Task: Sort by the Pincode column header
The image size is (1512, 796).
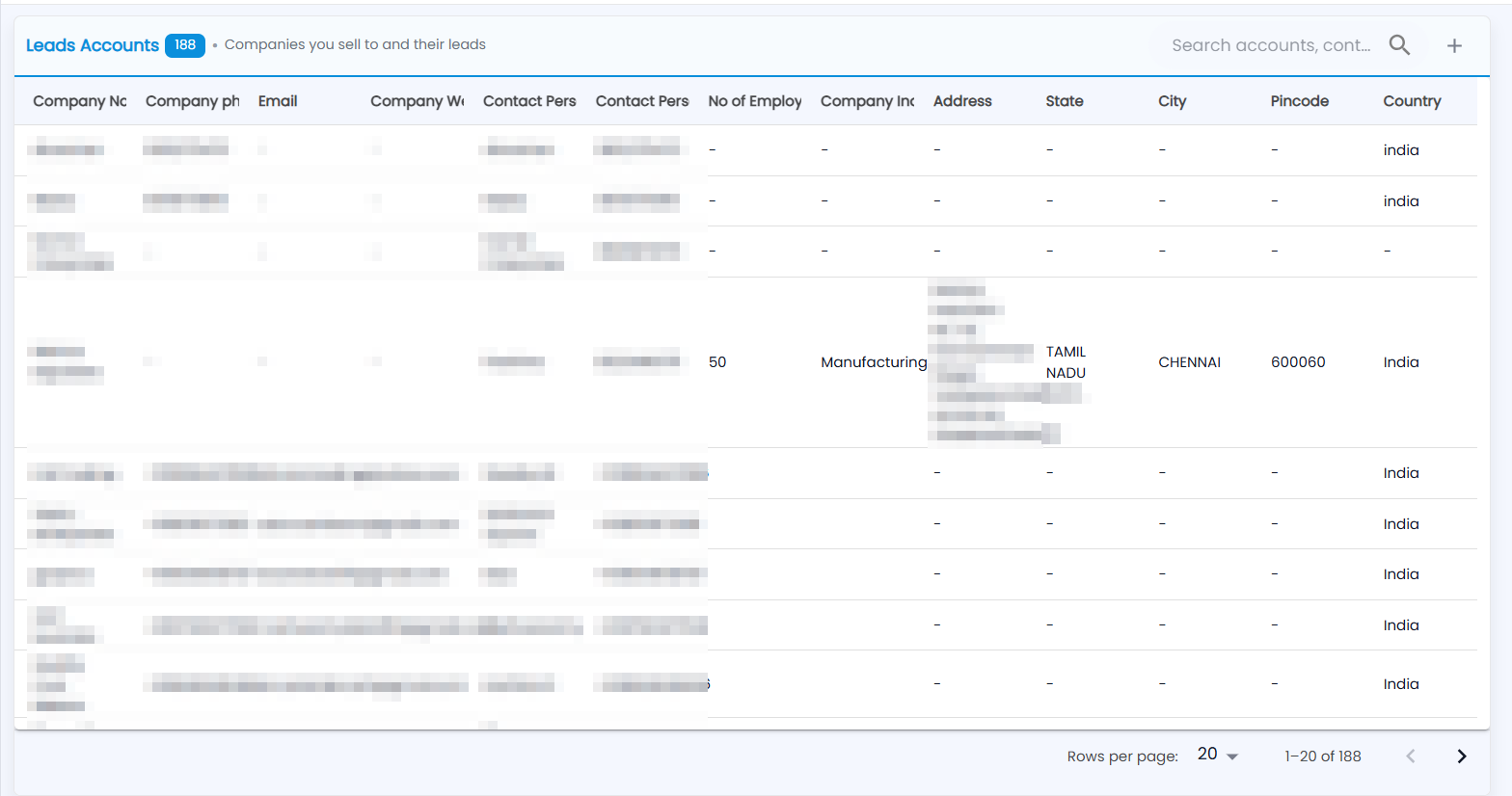Action: 1300,101
